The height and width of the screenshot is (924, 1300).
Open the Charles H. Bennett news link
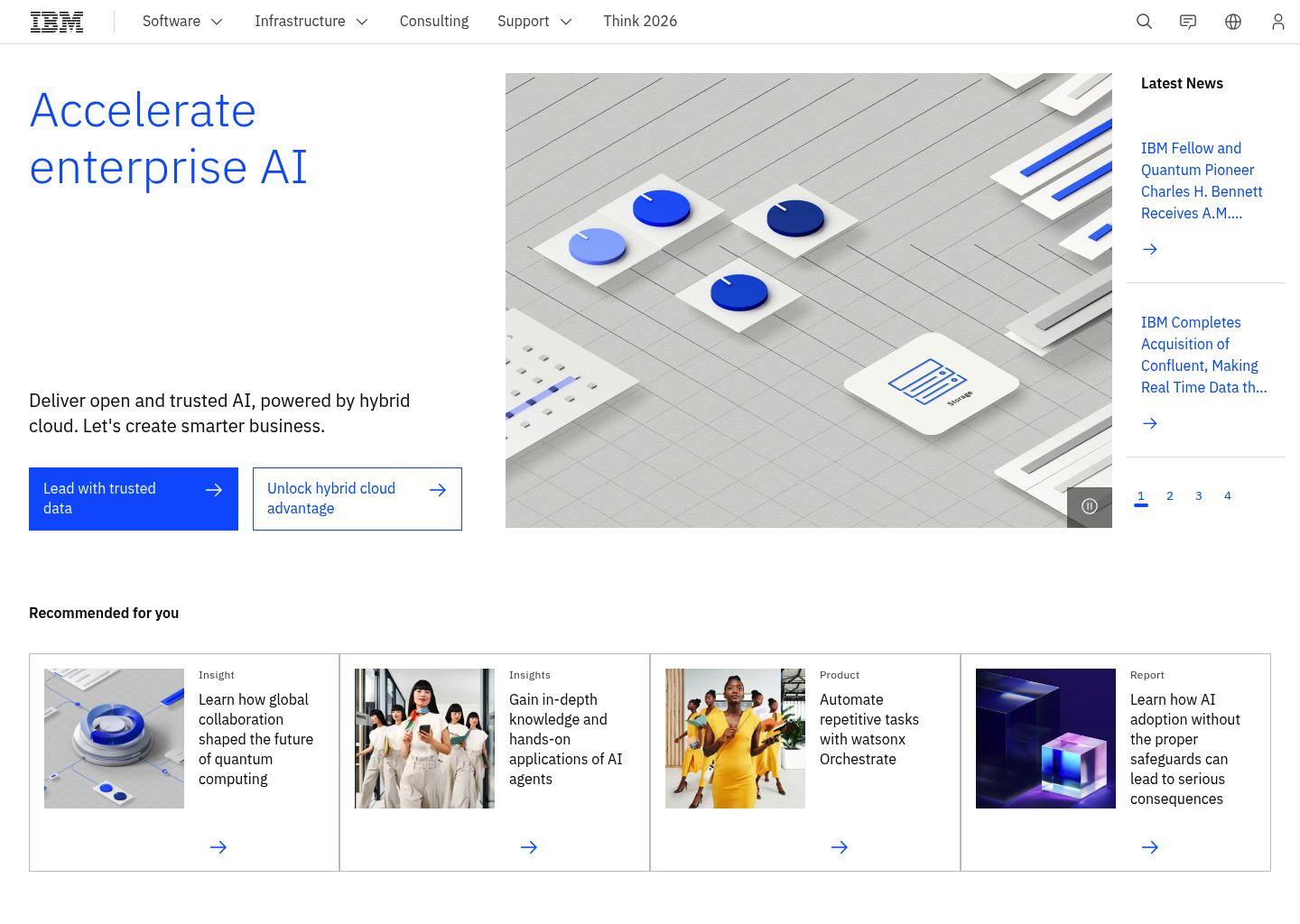coord(1202,180)
